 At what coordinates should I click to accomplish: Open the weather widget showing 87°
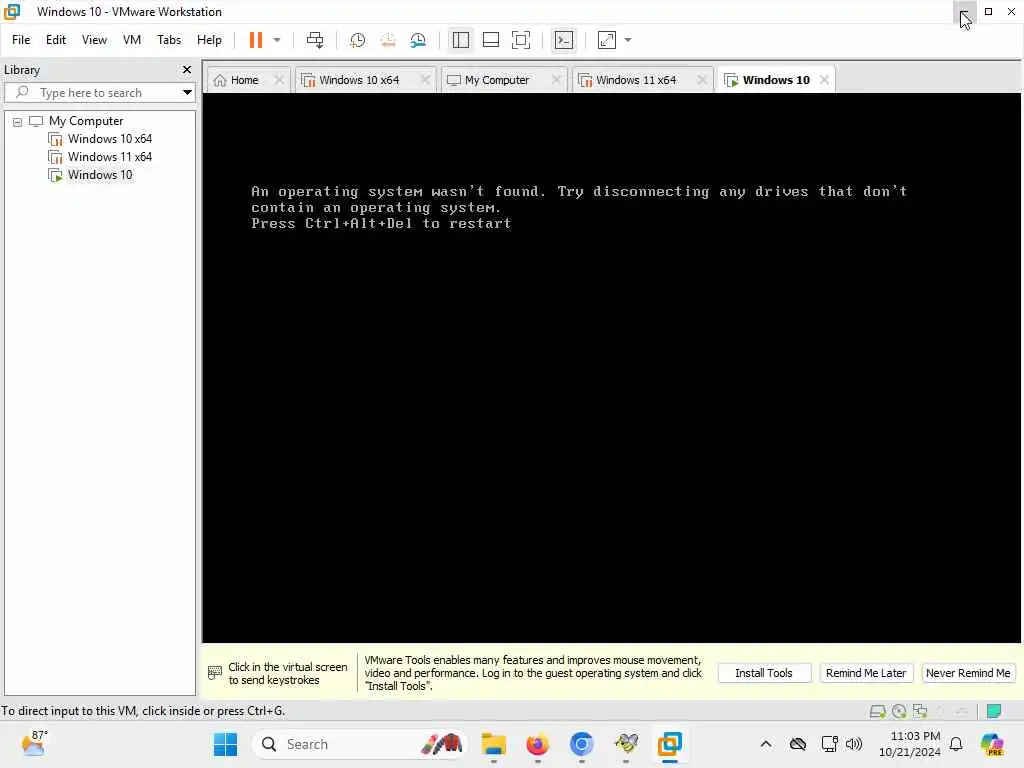point(34,744)
